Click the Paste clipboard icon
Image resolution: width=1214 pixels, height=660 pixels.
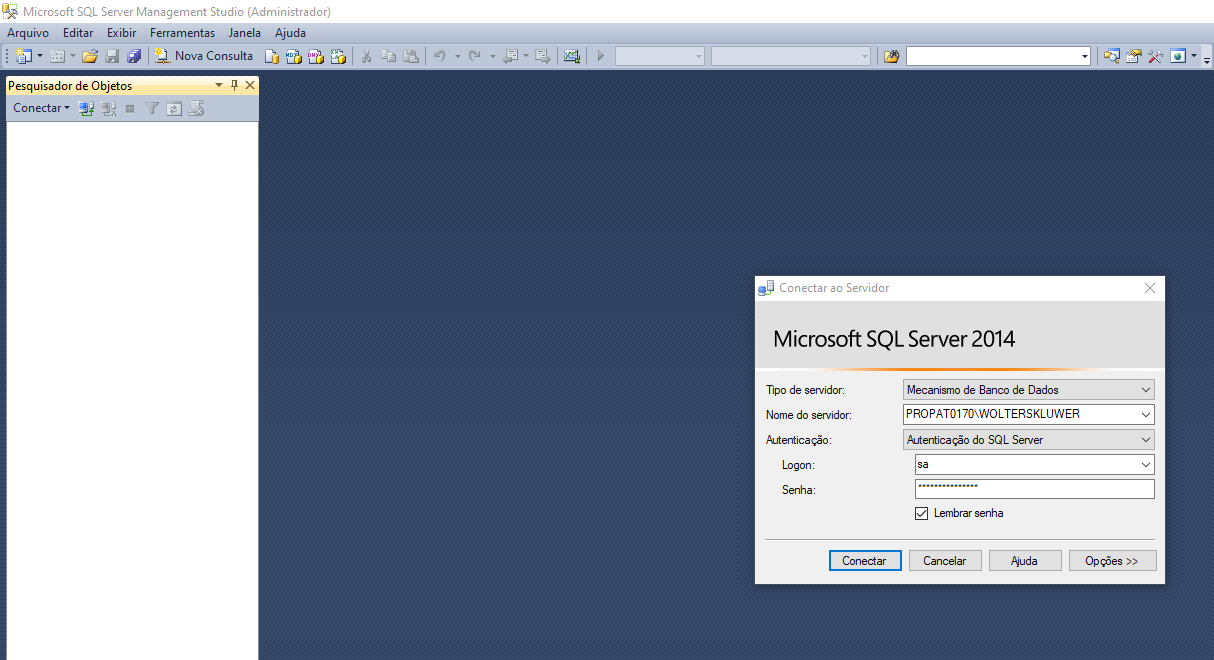[x=410, y=56]
